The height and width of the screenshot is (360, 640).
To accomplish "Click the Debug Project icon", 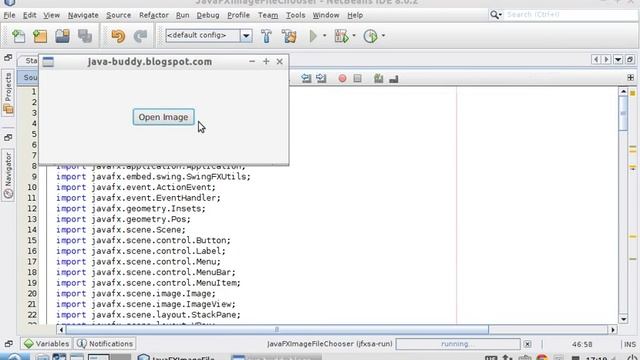I will (x=341, y=36).
